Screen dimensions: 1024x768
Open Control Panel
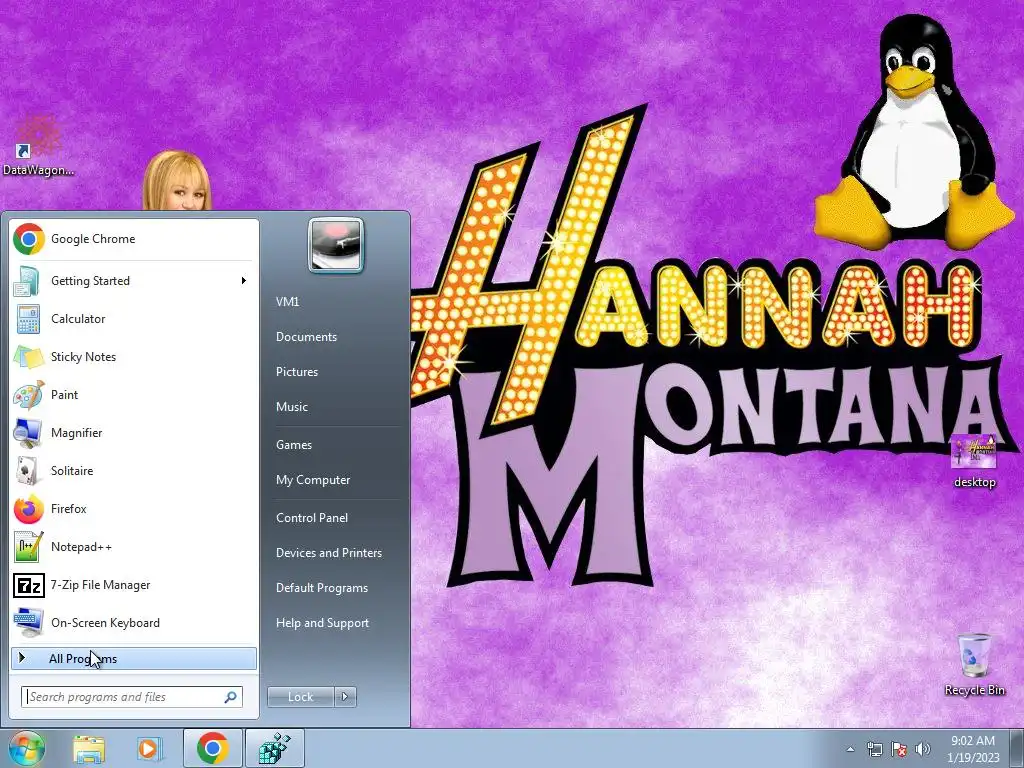coord(312,518)
